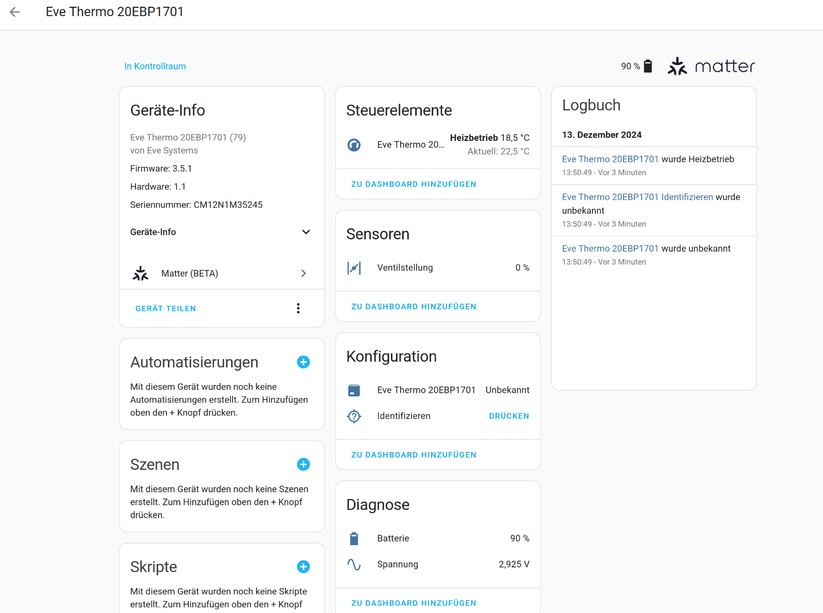The image size is (823, 613).
Task: Open the three-dot overflow menu
Action: coord(298,308)
